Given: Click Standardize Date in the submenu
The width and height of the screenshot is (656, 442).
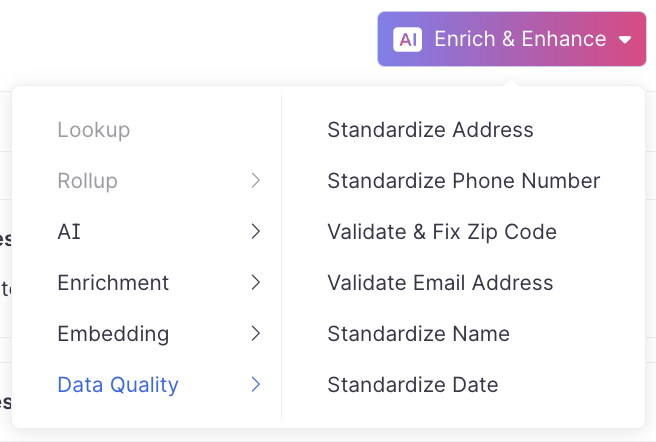Looking at the screenshot, I should (x=412, y=385).
